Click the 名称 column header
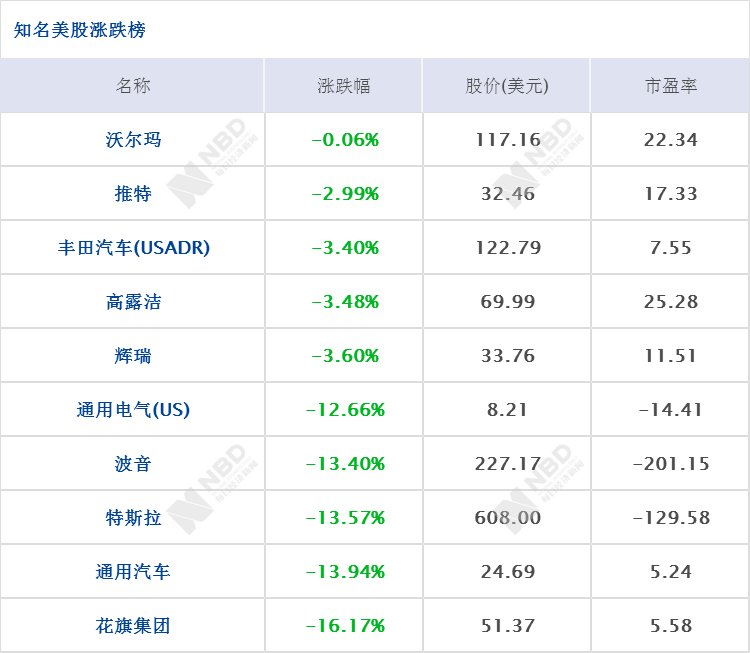 (133, 86)
